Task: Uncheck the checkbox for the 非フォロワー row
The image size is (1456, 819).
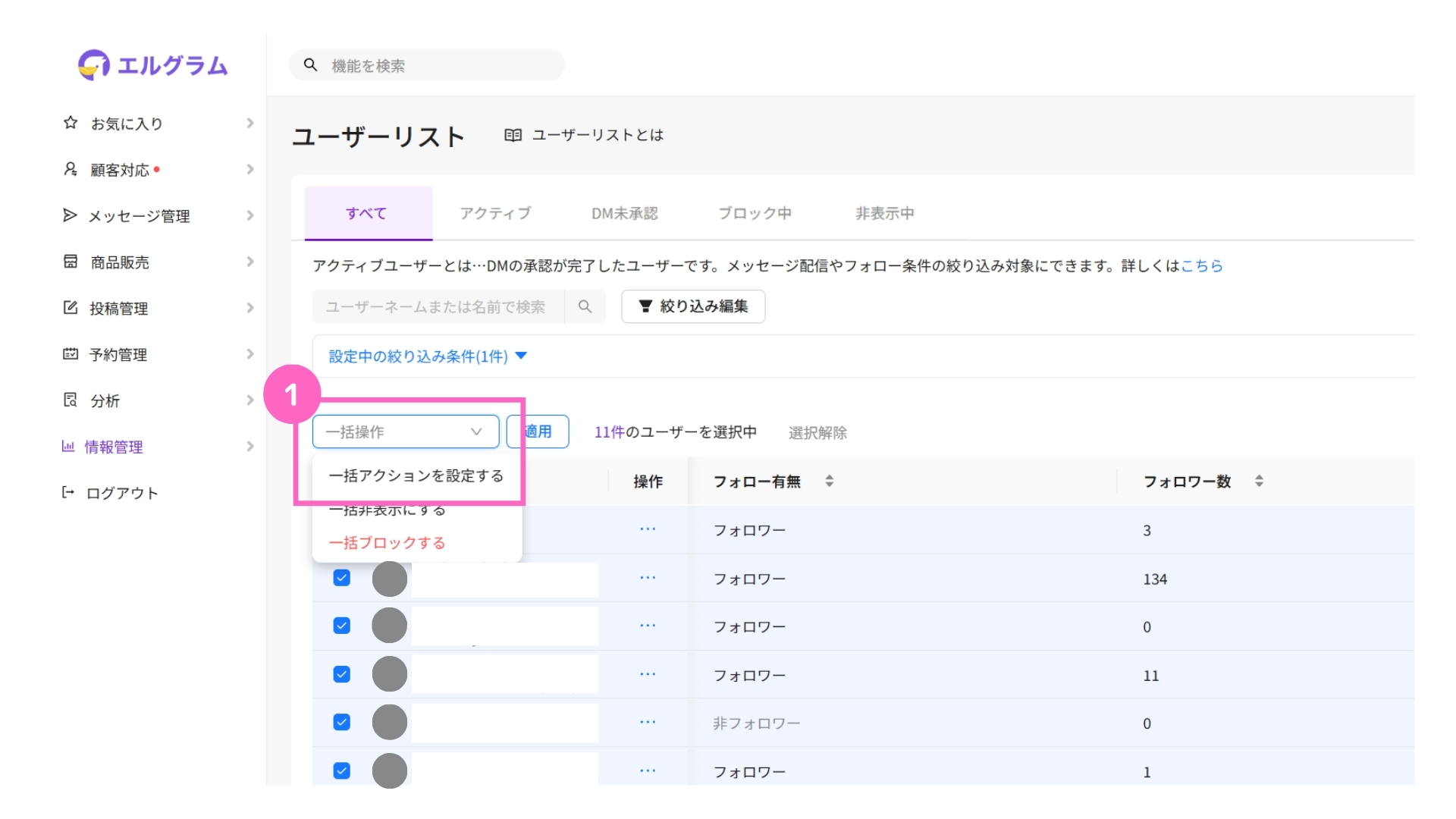Action: coord(342,722)
